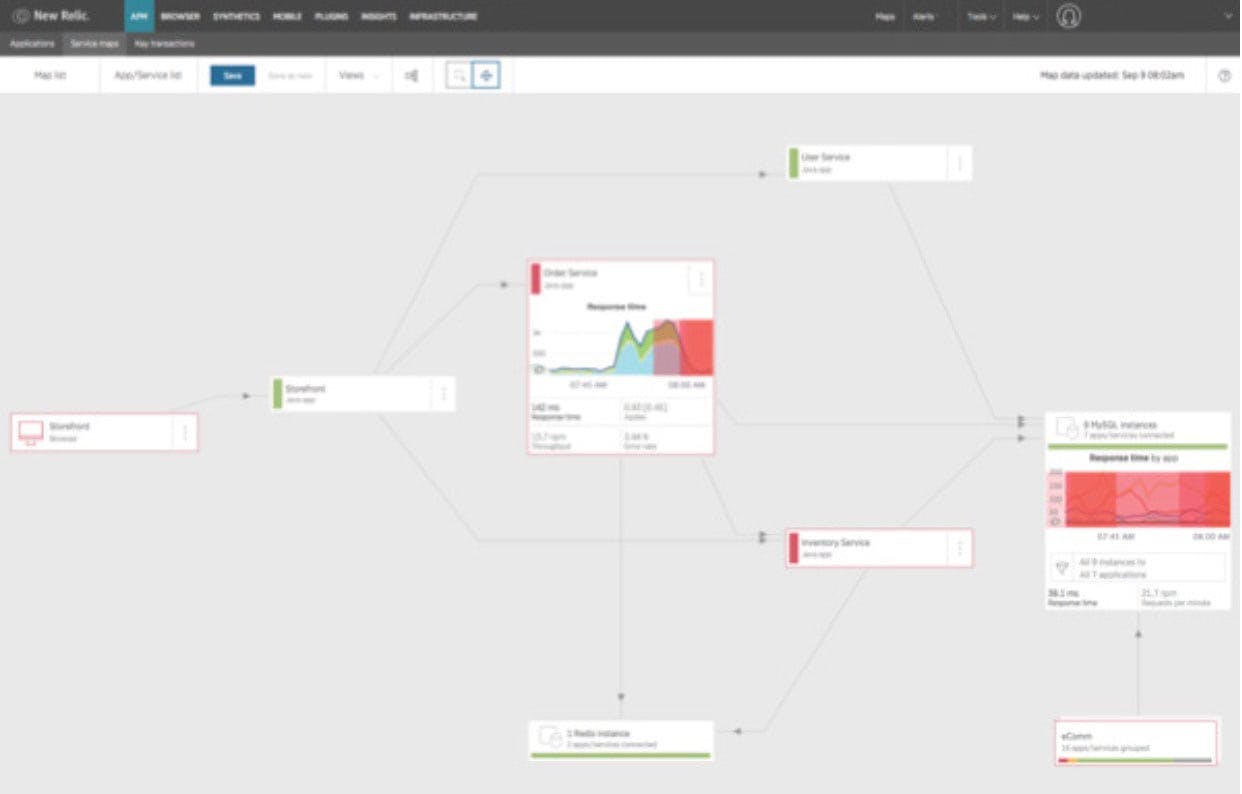Click Order Service red status indicator

[536, 279]
